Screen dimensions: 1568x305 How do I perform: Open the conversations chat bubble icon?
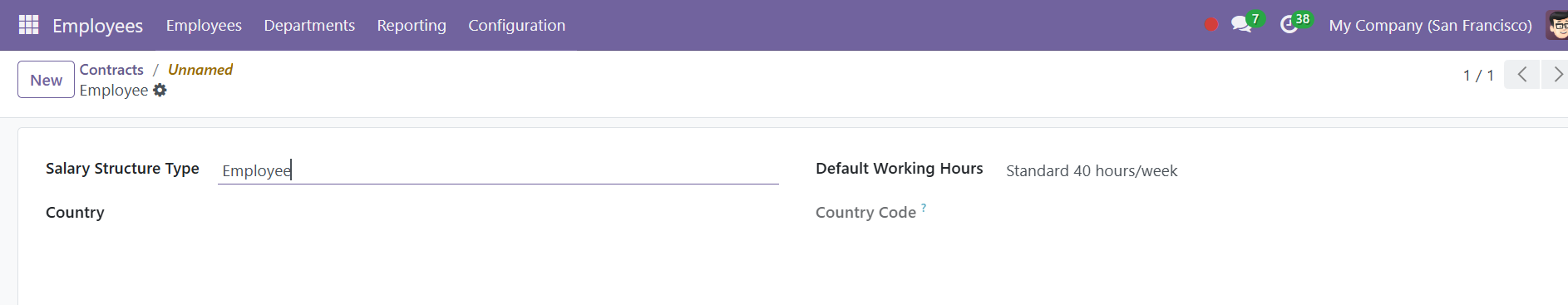[1241, 25]
